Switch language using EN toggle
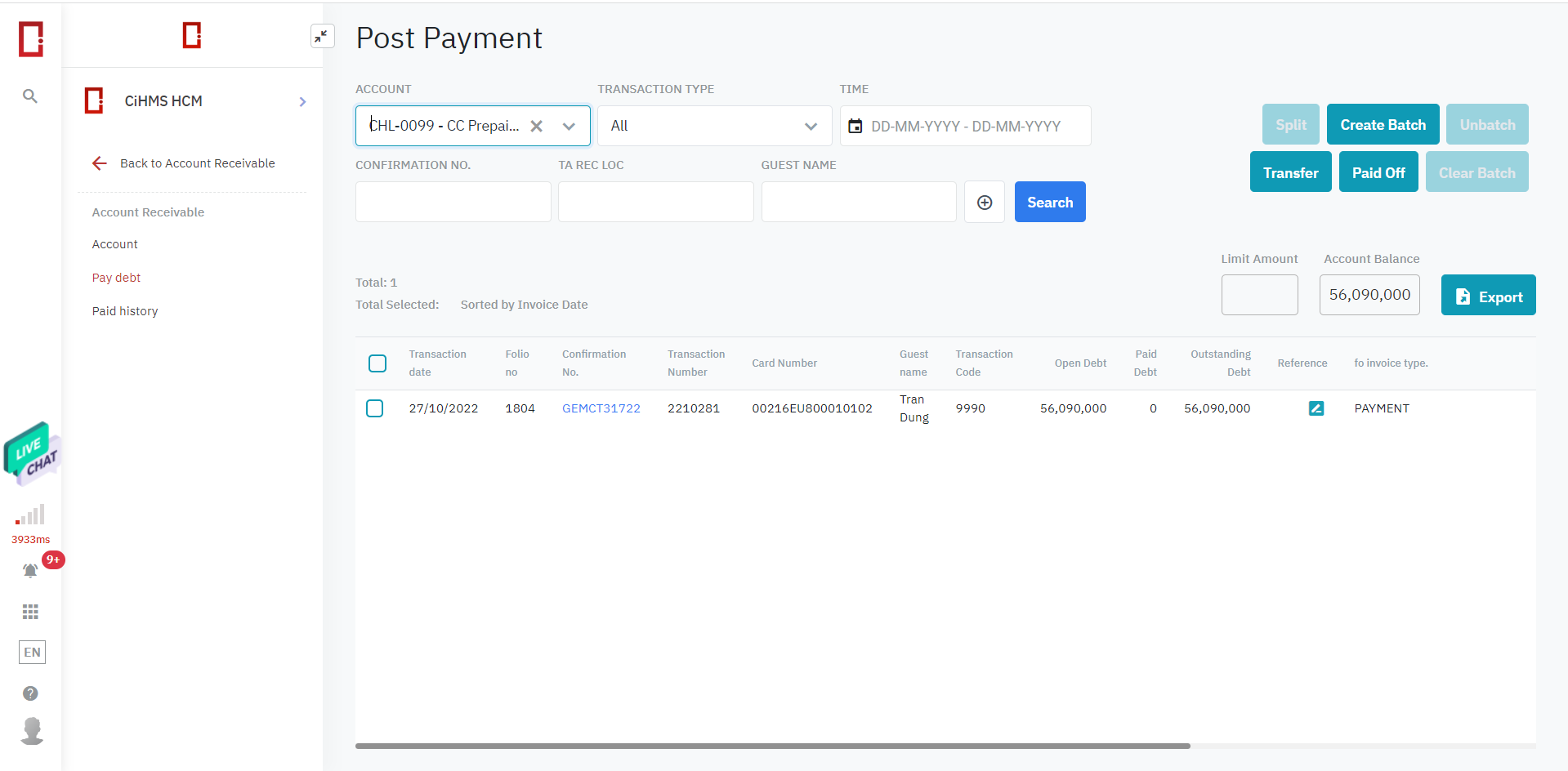 tap(32, 652)
